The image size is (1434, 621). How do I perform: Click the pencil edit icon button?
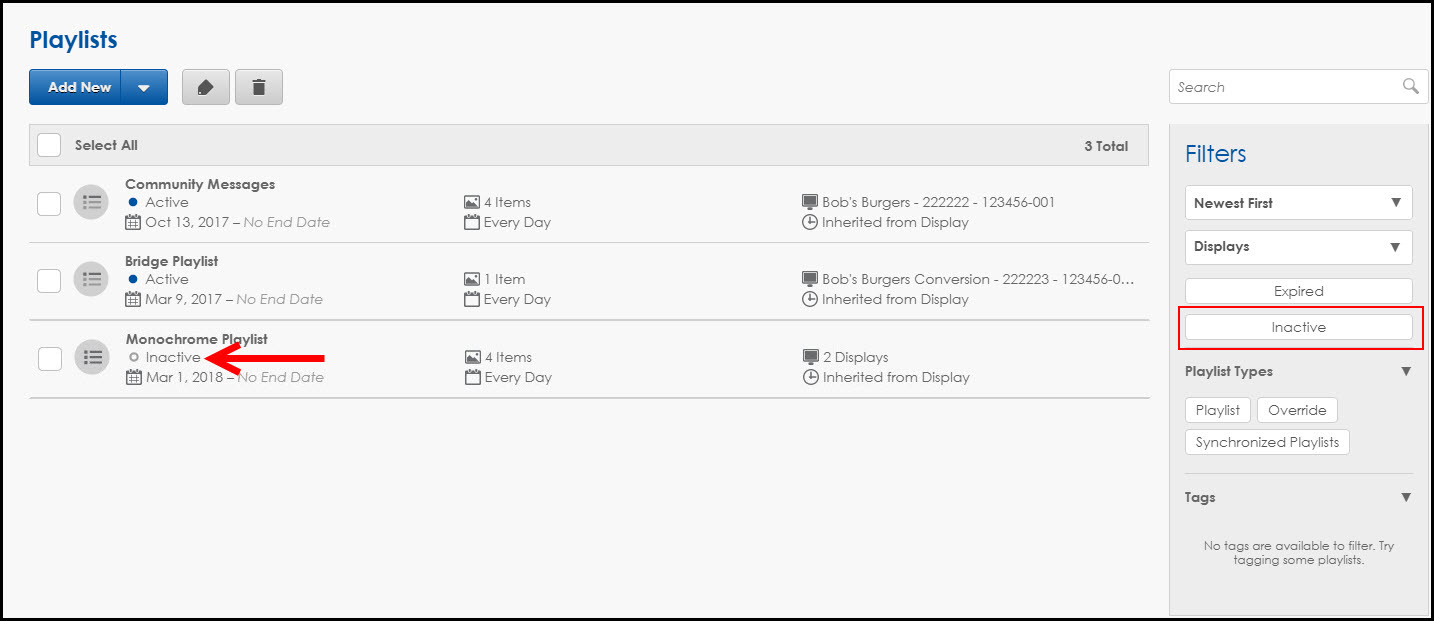coord(206,87)
